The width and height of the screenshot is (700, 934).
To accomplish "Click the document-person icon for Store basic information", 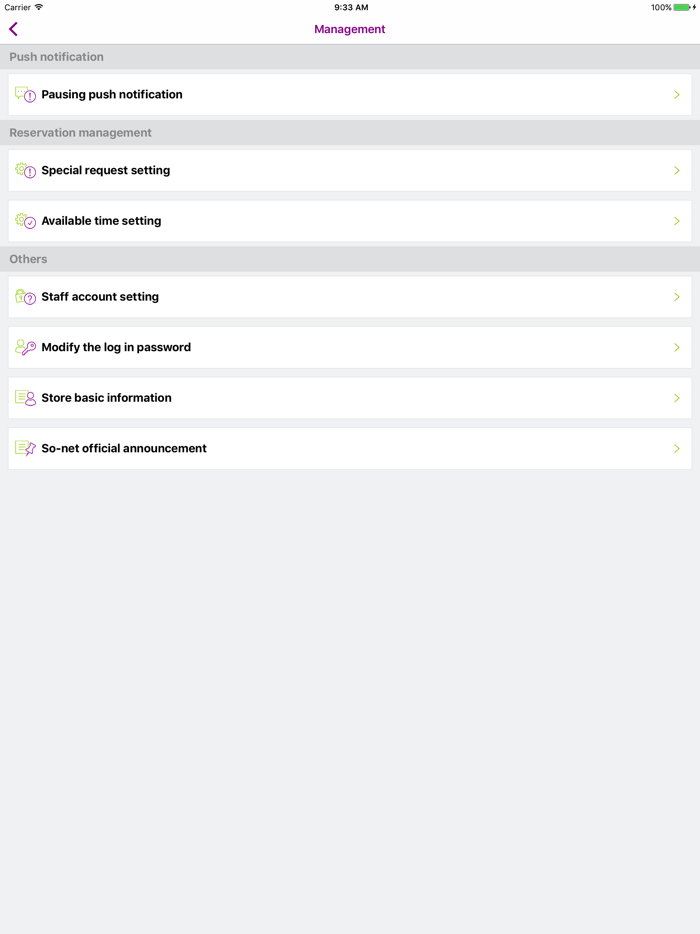I will pos(23,397).
